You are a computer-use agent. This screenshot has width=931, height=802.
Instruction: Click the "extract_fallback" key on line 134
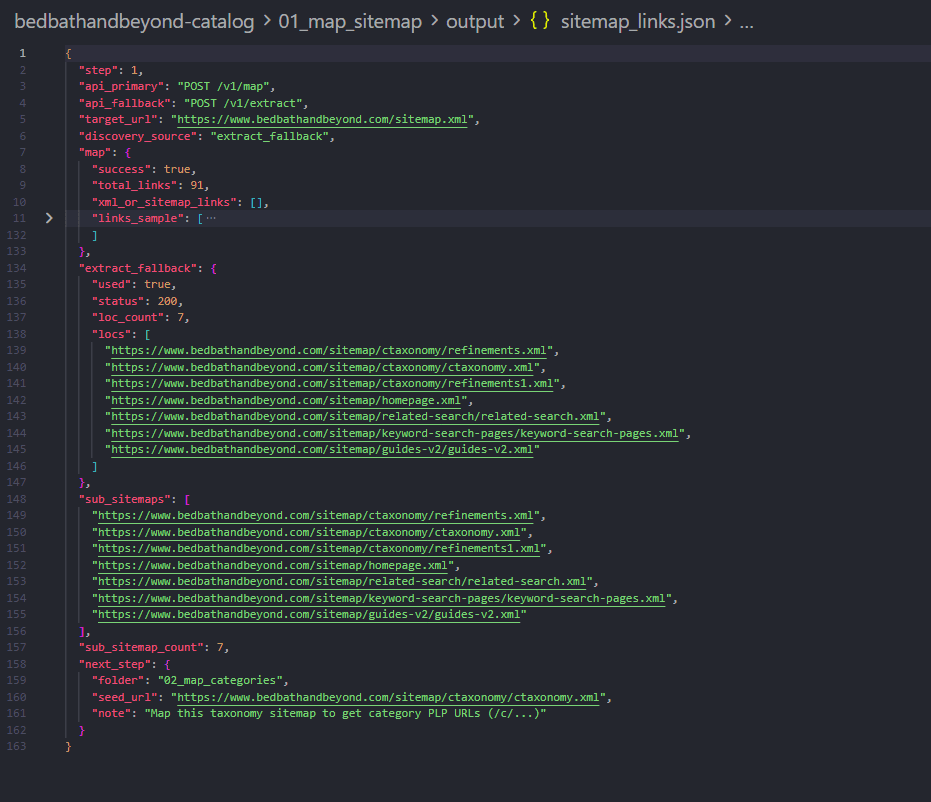click(138, 268)
